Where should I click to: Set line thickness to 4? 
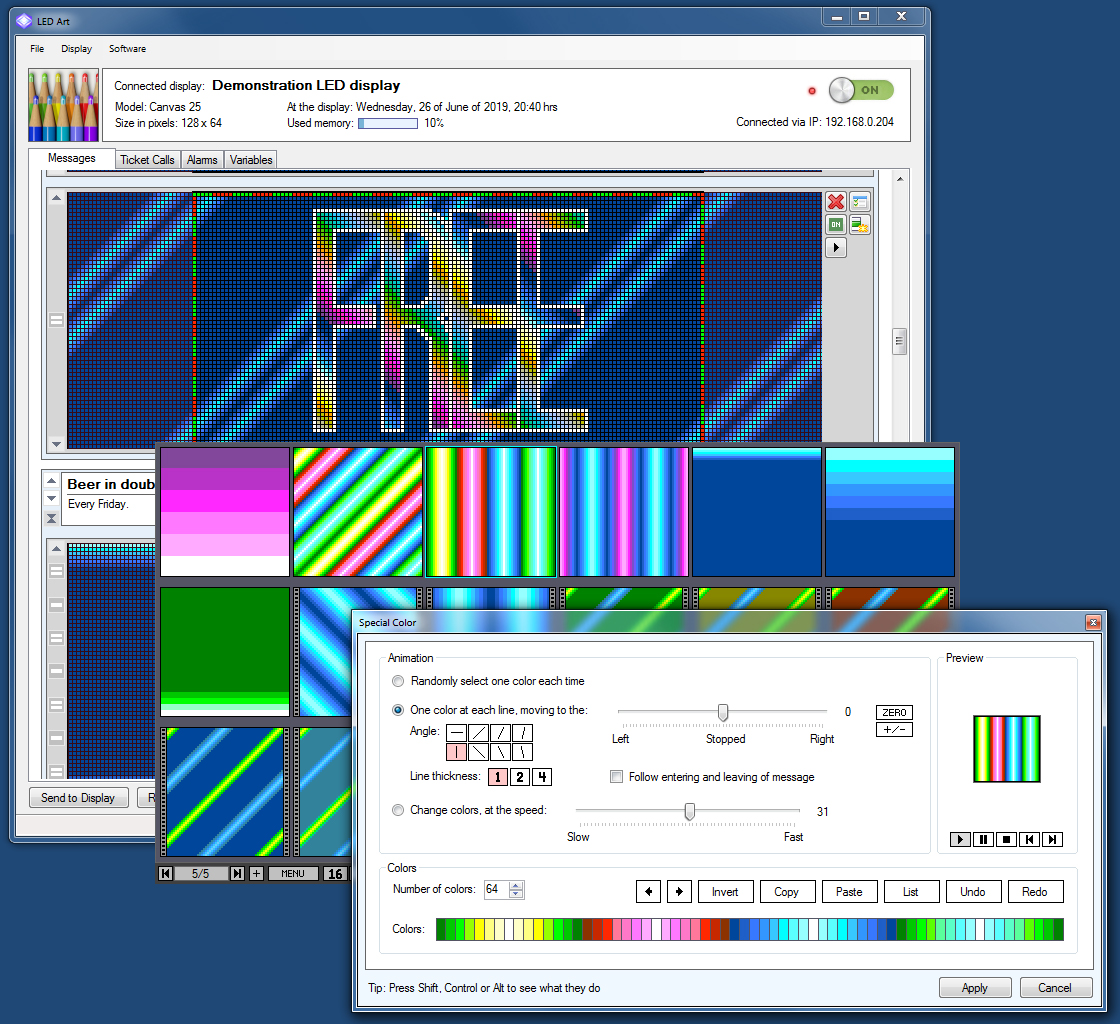coord(541,777)
